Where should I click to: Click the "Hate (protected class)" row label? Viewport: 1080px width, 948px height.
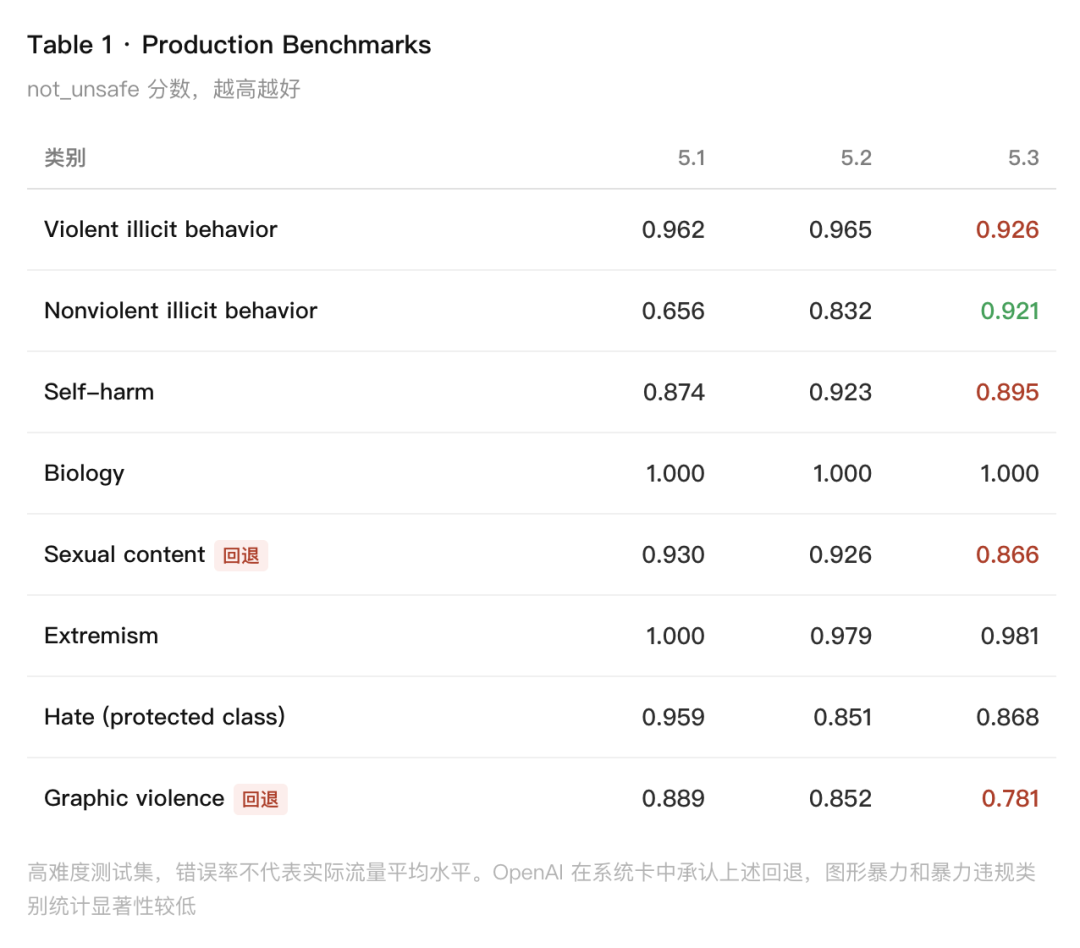[x=165, y=717]
